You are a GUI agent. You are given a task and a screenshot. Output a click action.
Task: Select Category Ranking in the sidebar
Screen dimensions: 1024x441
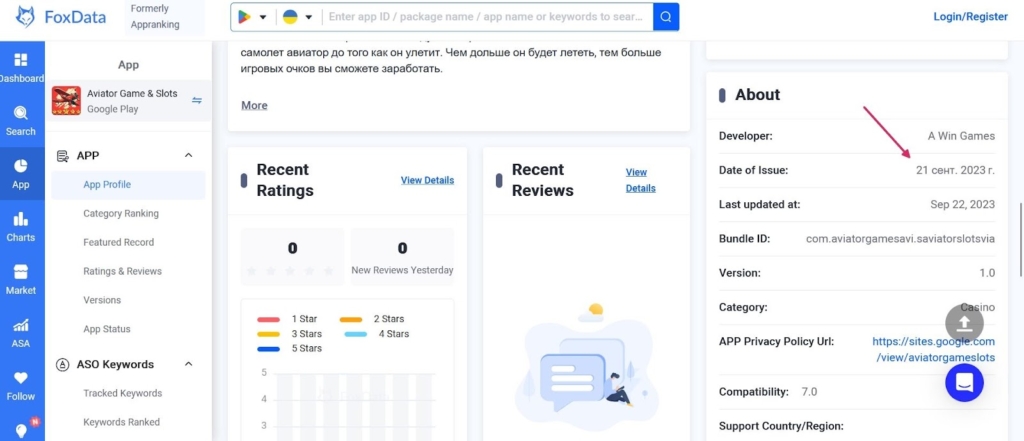[121, 213]
